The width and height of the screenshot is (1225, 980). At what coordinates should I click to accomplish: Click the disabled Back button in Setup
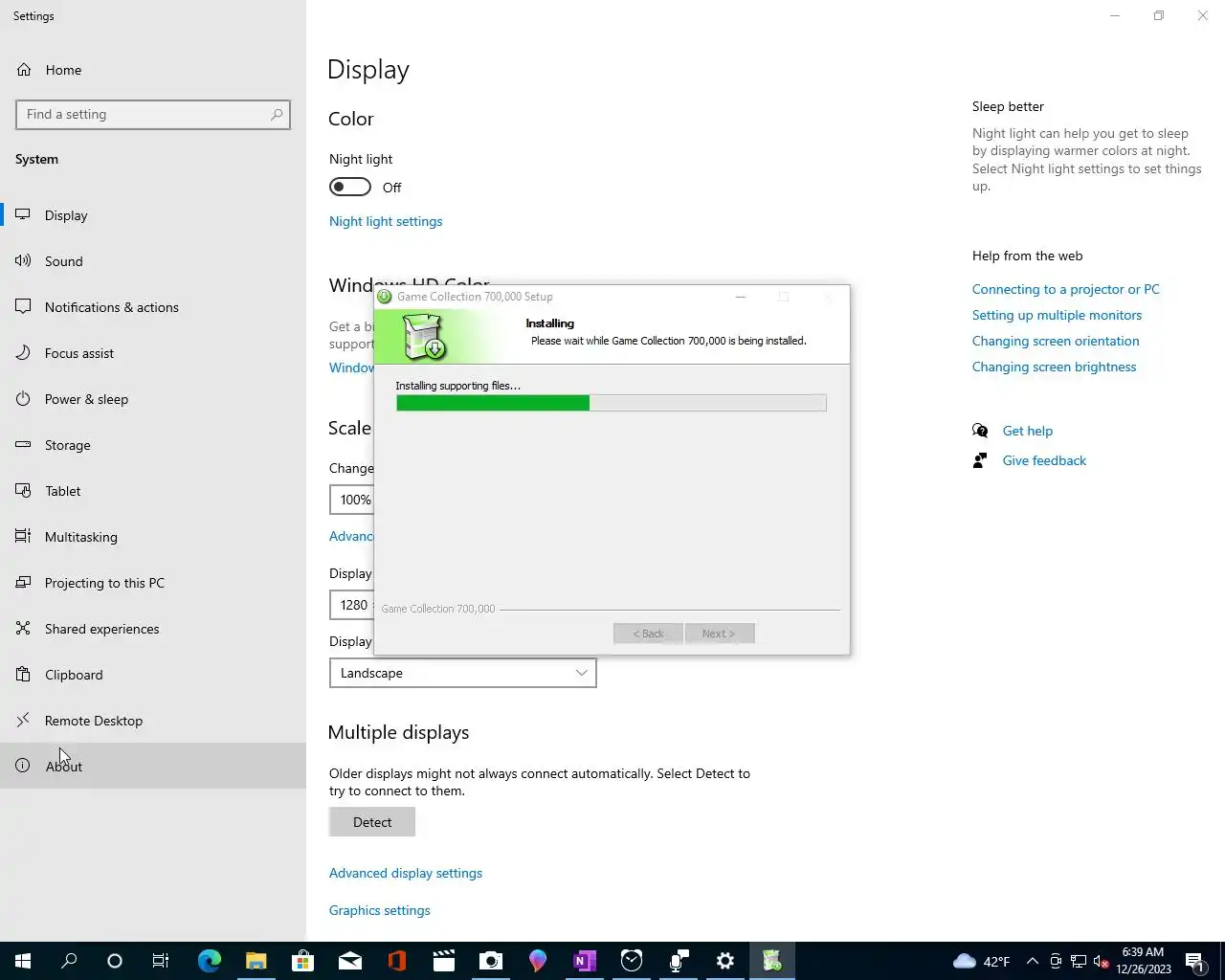pyautogui.click(x=648, y=634)
